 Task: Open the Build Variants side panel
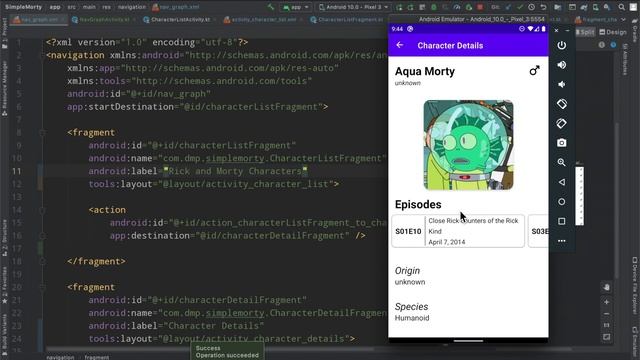tap(4, 333)
